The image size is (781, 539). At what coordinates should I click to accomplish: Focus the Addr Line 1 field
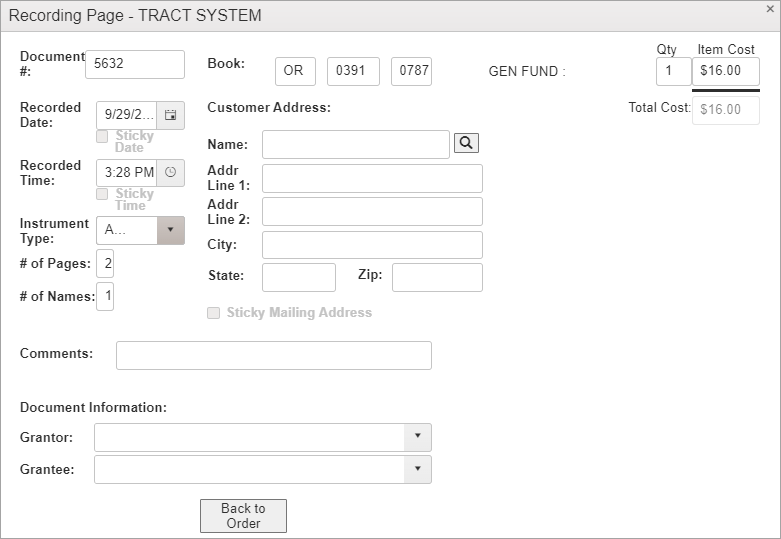372,179
